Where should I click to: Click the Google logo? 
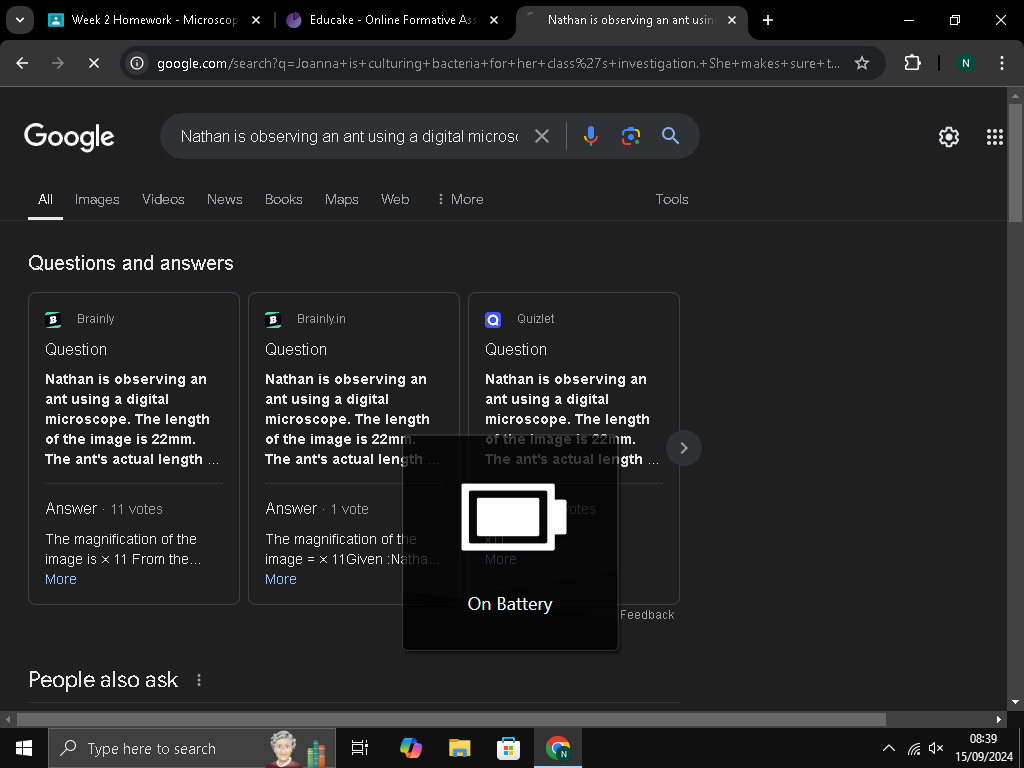69,137
